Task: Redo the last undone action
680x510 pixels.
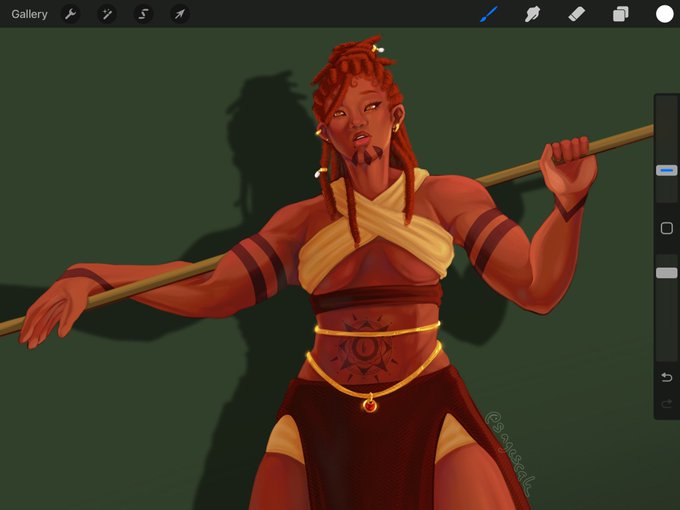Action: pyautogui.click(x=667, y=404)
